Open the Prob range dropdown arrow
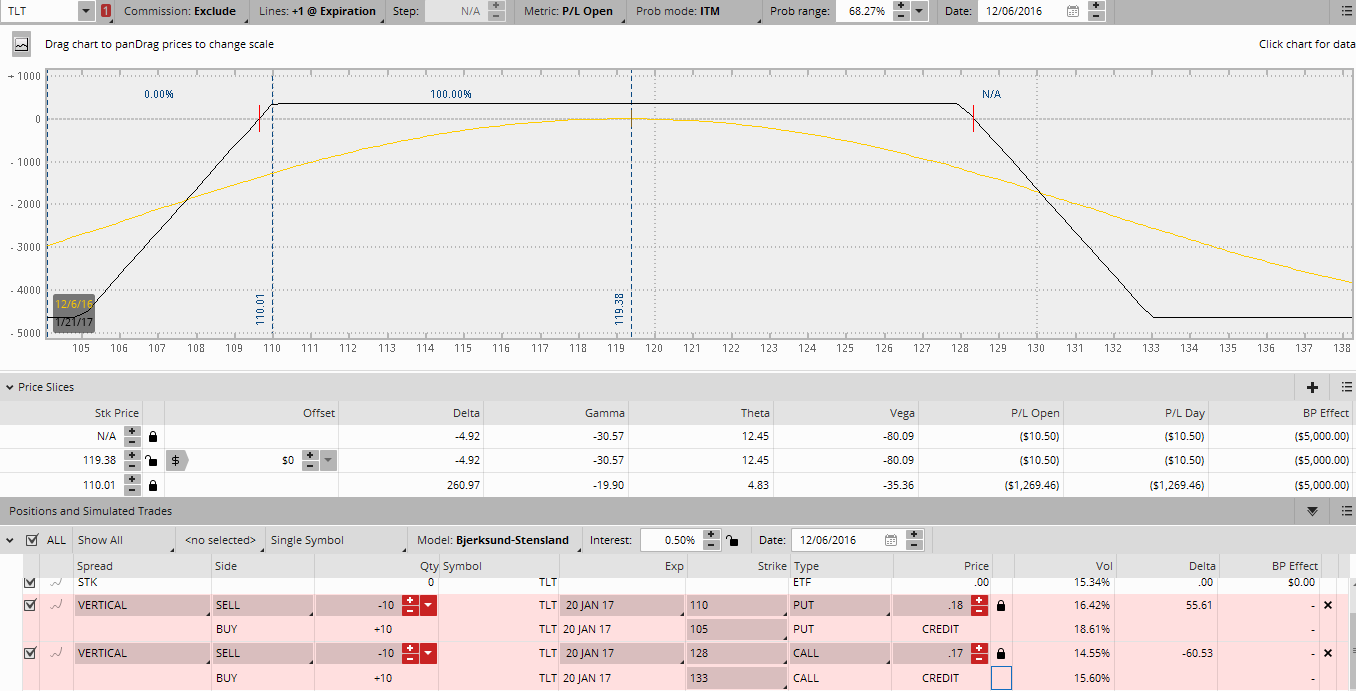Viewport: 1356px width, 691px height. click(x=919, y=11)
